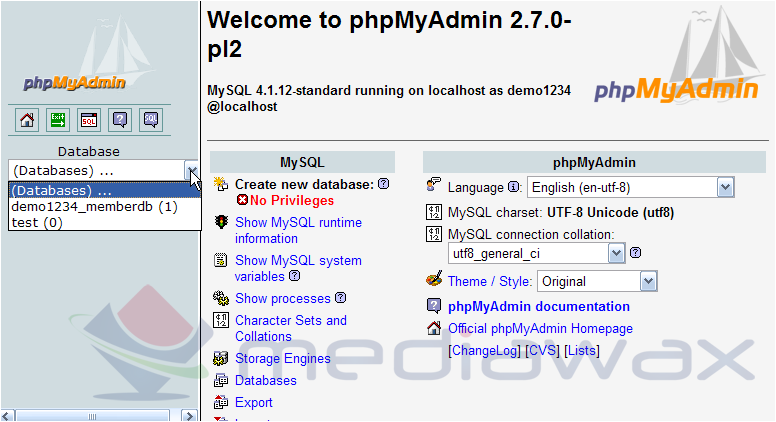Open the phpMyAdmin documentation icon in the sidebar
Image resolution: width=776 pixels, height=422 pixels.
(120, 120)
